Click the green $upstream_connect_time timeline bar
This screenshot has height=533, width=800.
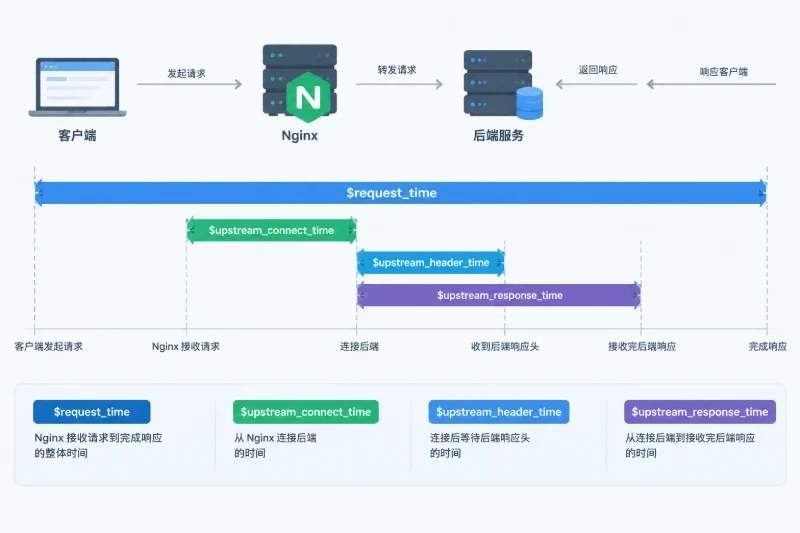(271, 231)
